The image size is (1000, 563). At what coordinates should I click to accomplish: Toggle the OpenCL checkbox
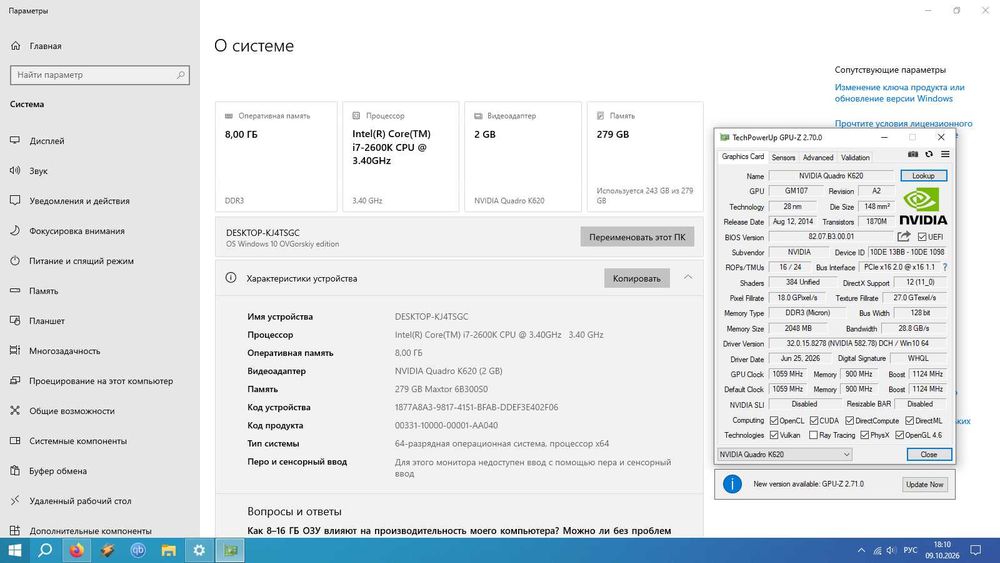774,421
